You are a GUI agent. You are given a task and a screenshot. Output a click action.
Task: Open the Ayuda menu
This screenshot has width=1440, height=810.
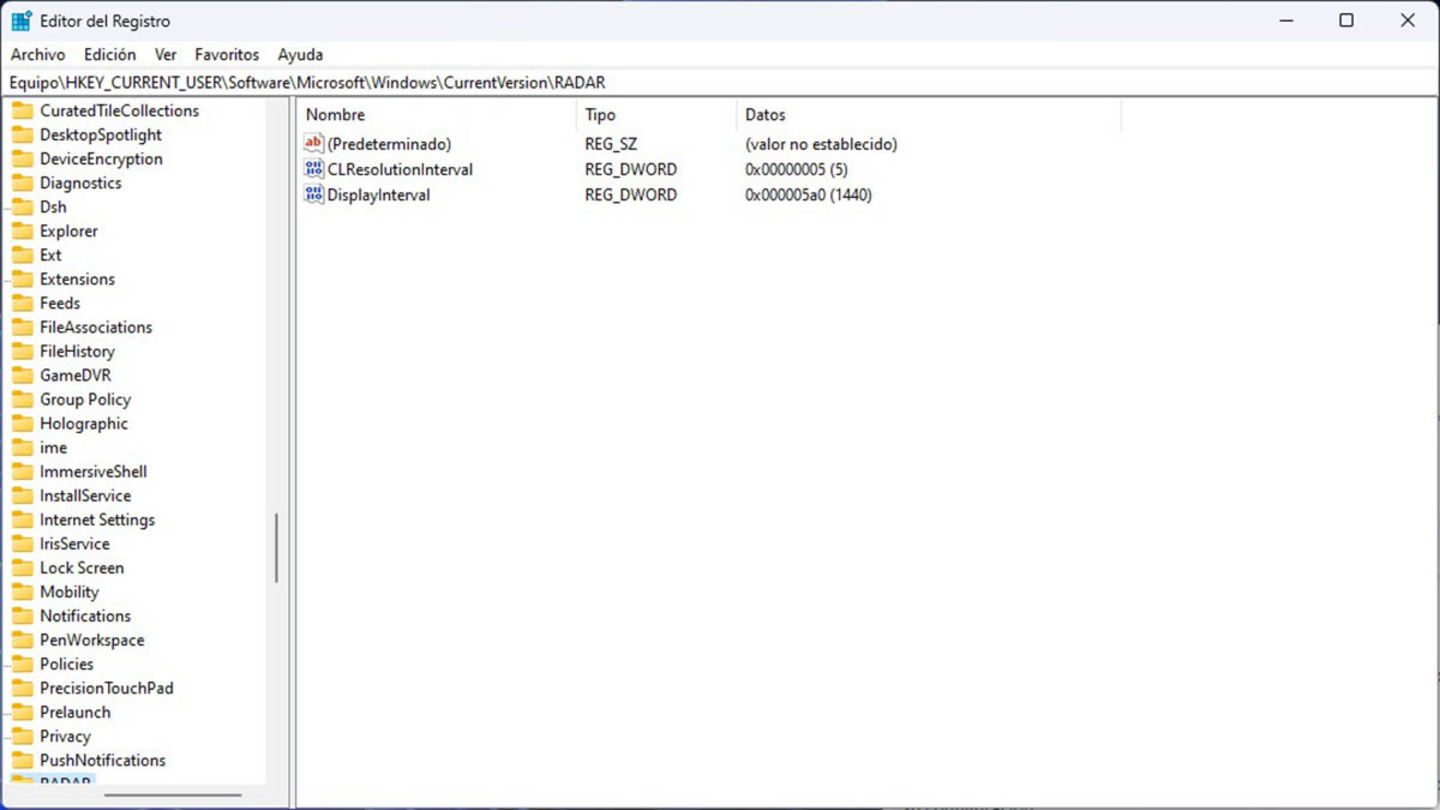coord(300,55)
